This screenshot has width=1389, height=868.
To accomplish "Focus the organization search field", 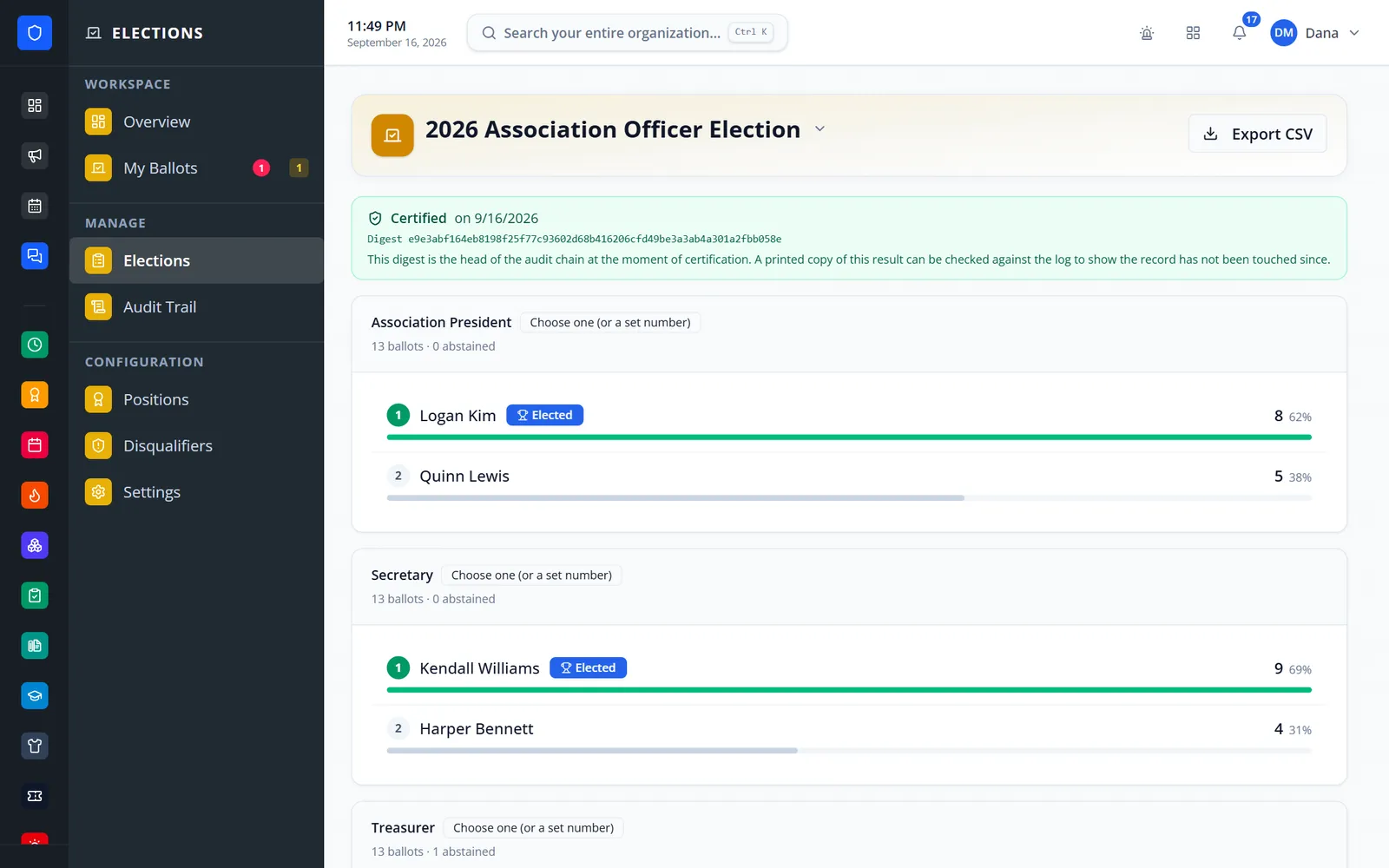I will [627, 33].
